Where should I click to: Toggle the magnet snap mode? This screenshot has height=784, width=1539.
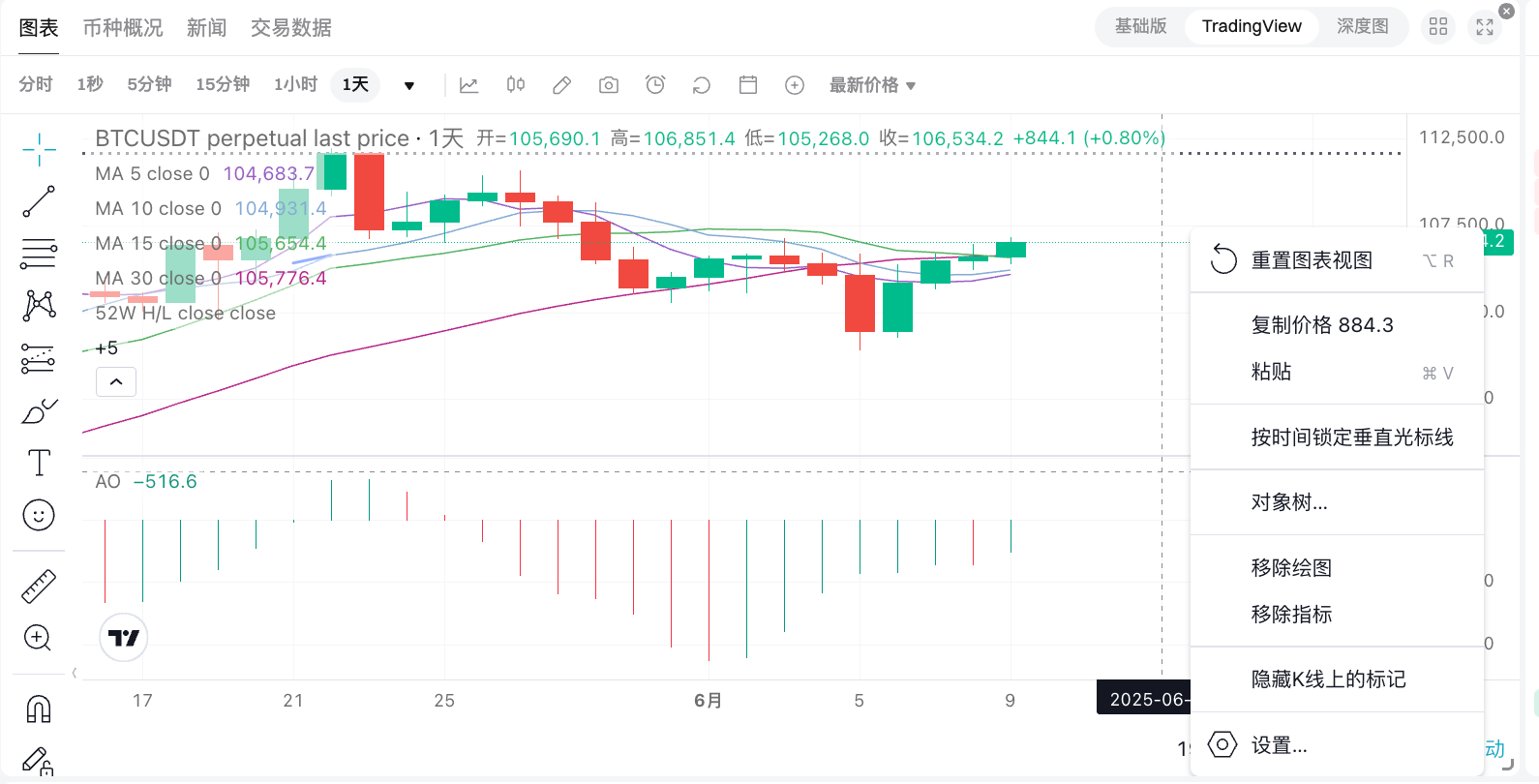(39, 709)
